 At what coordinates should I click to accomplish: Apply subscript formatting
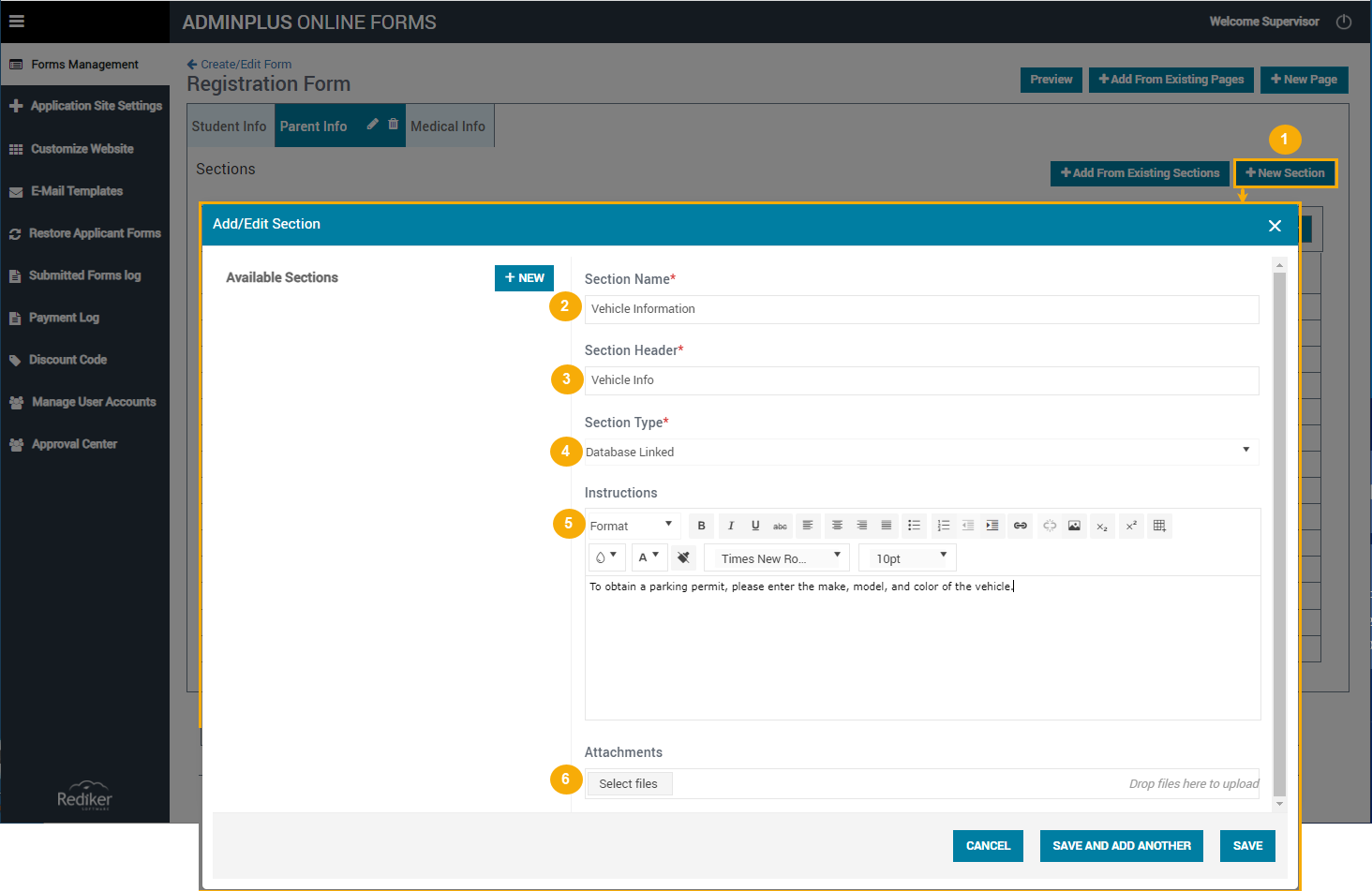1102,526
